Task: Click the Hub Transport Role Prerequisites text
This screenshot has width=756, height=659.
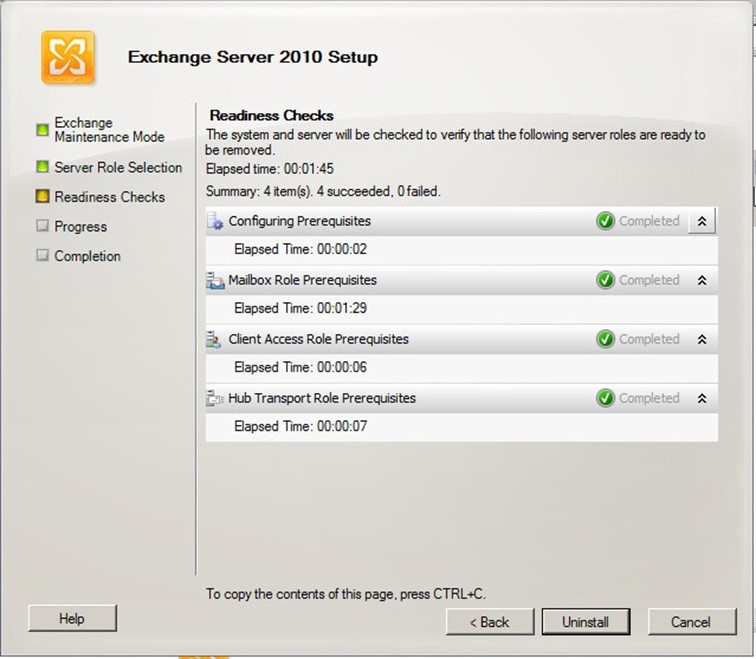Action: (x=322, y=398)
